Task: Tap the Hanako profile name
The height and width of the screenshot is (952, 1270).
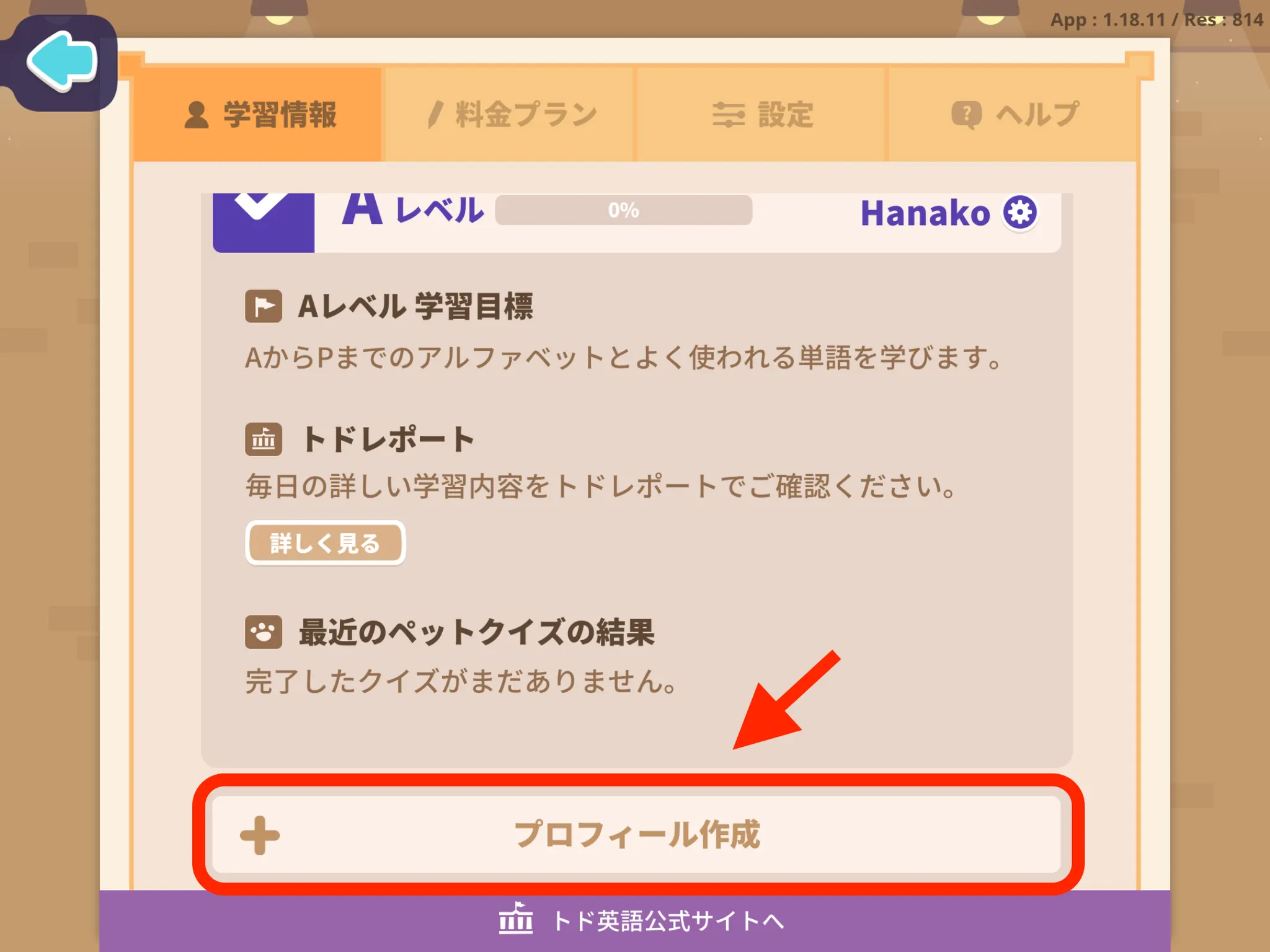Action: coord(925,213)
